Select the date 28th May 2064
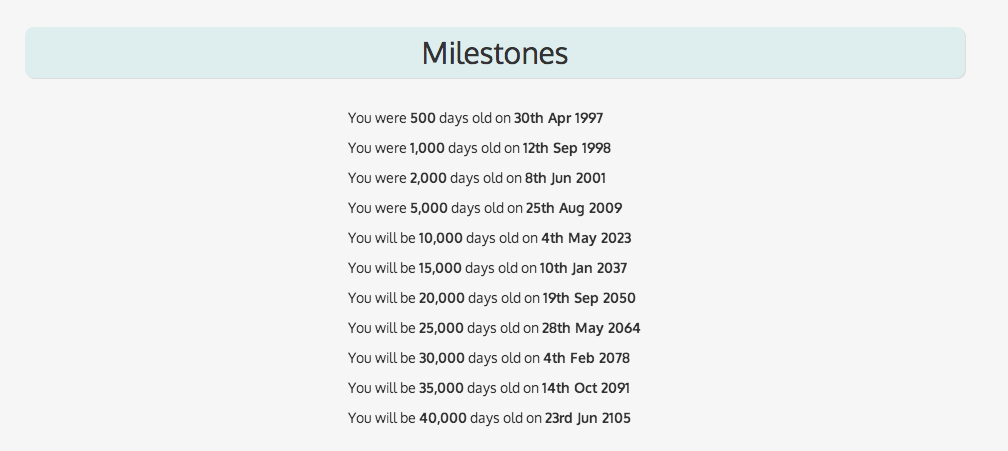The height and width of the screenshot is (451, 1008). [x=590, y=328]
